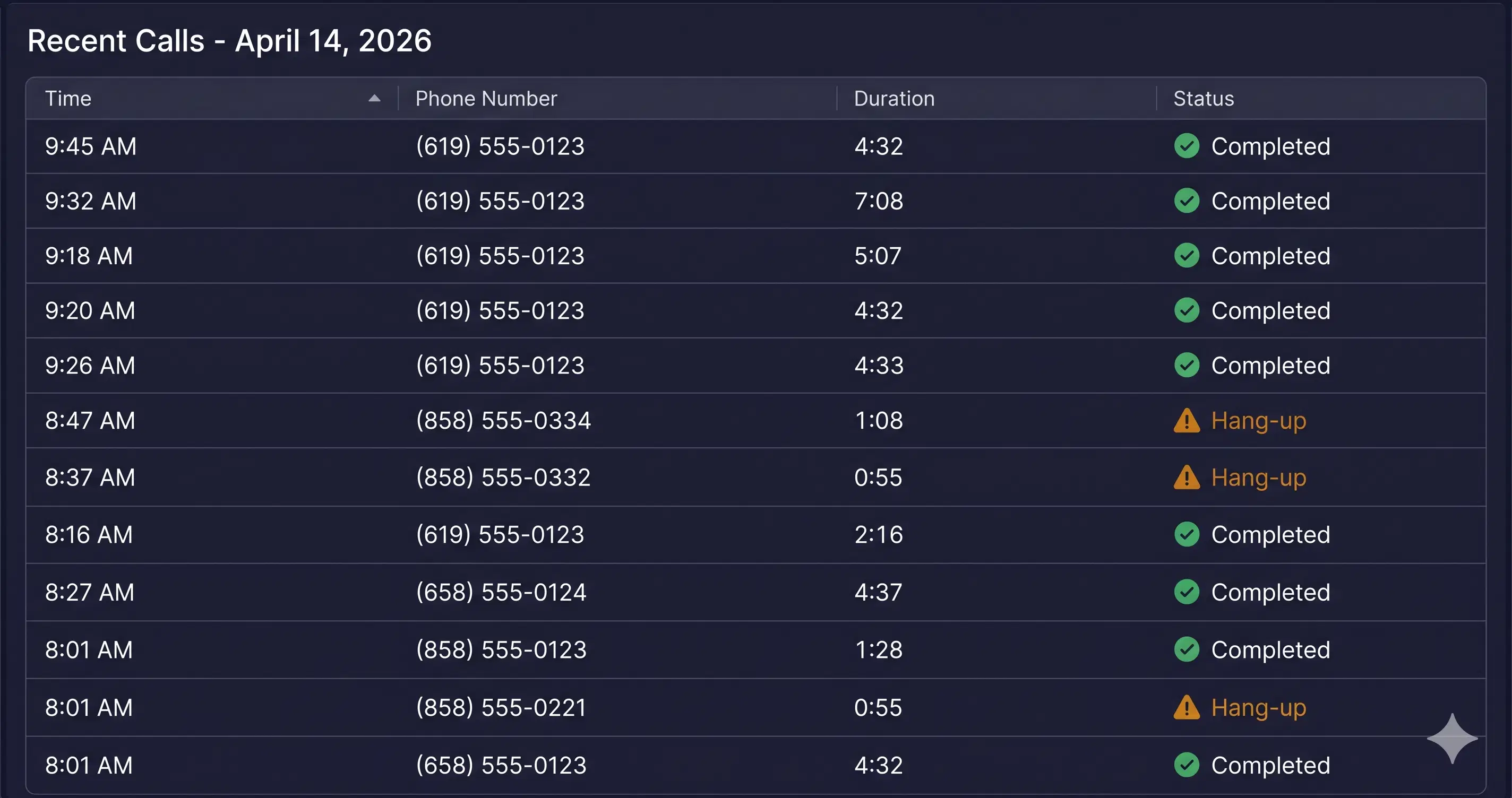Click the Time column header label

coord(68,99)
